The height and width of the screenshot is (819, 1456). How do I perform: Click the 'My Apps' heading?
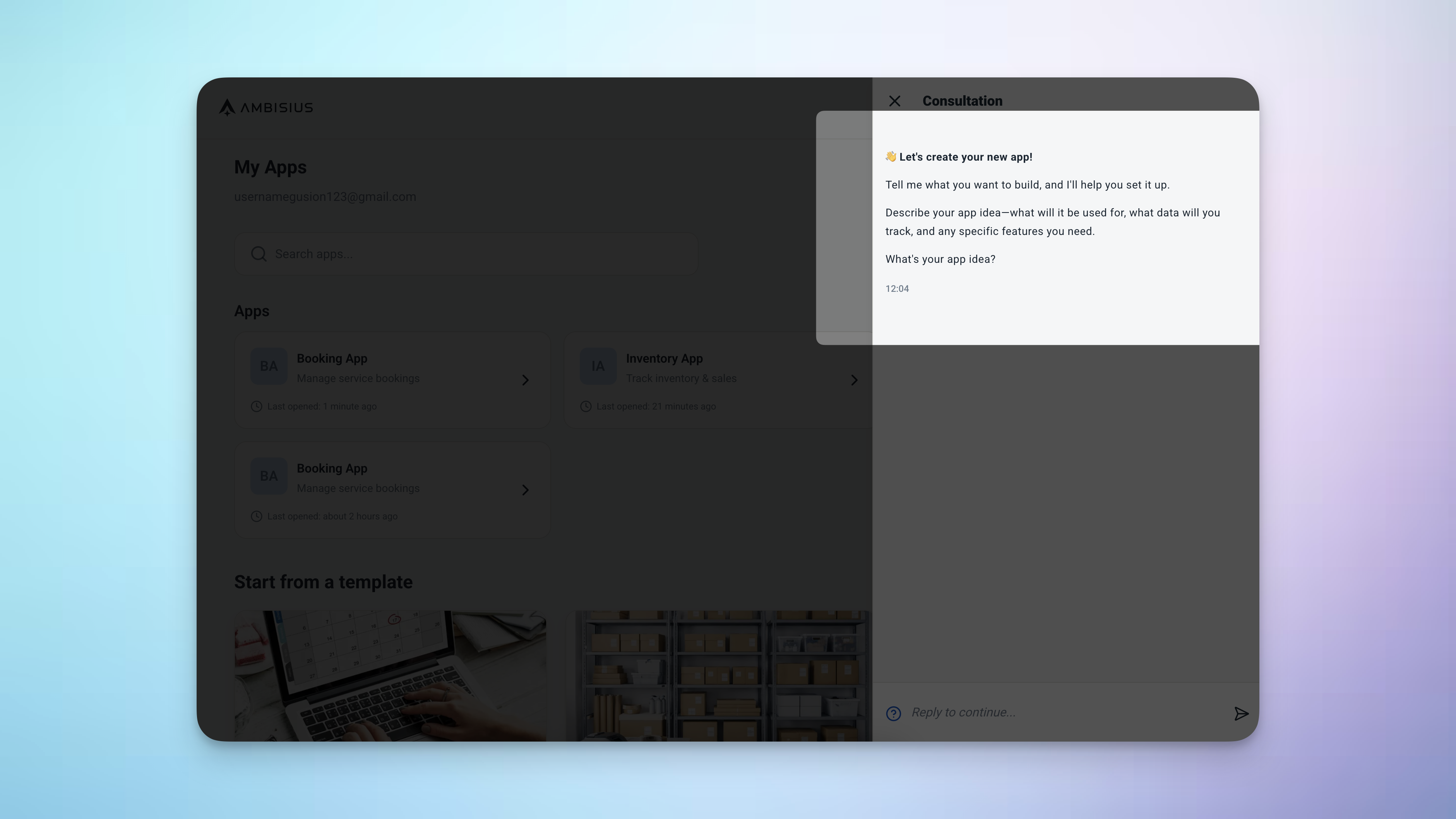(270, 167)
